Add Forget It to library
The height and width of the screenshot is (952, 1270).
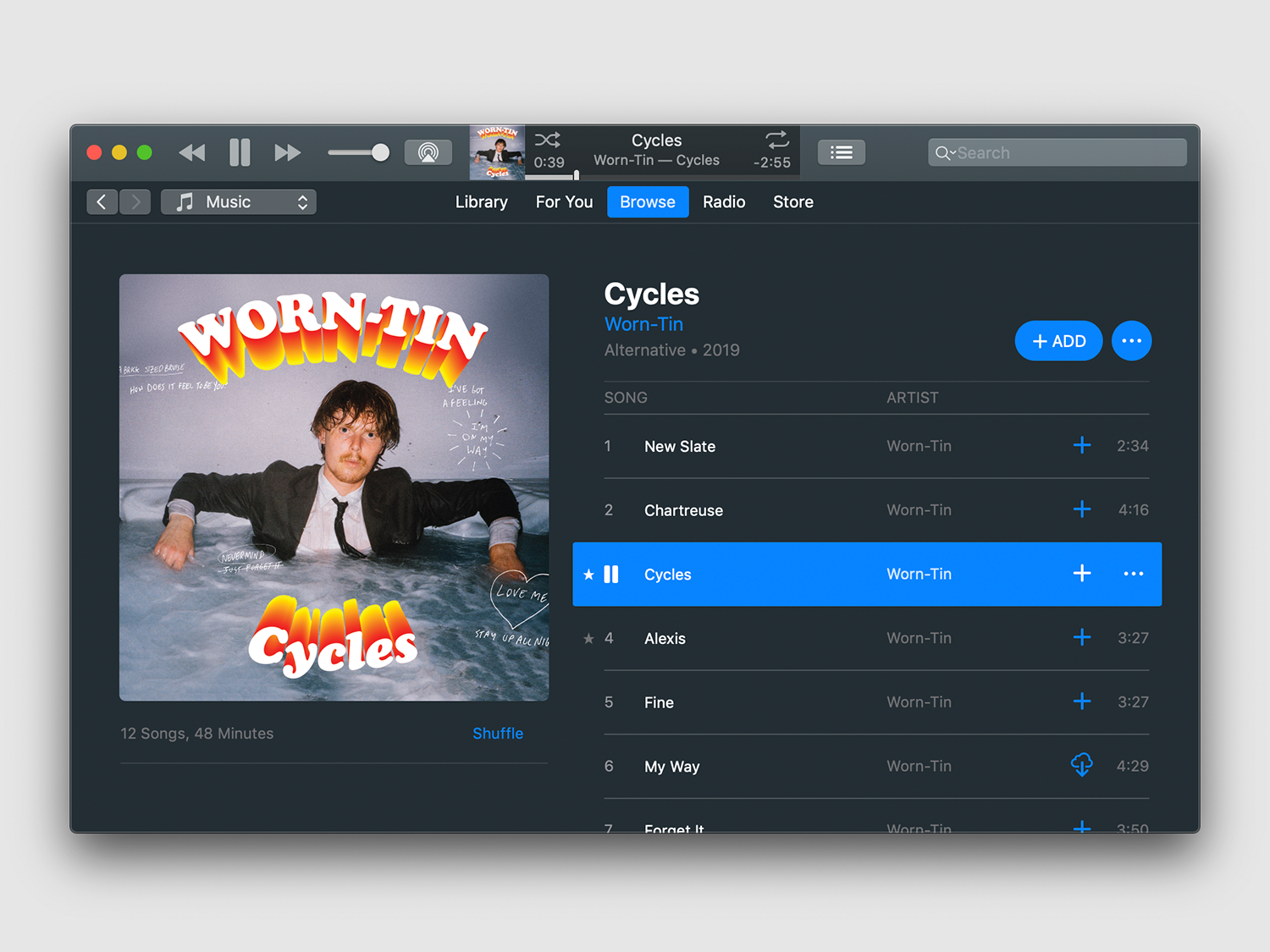pyautogui.click(x=1081, y=827)
